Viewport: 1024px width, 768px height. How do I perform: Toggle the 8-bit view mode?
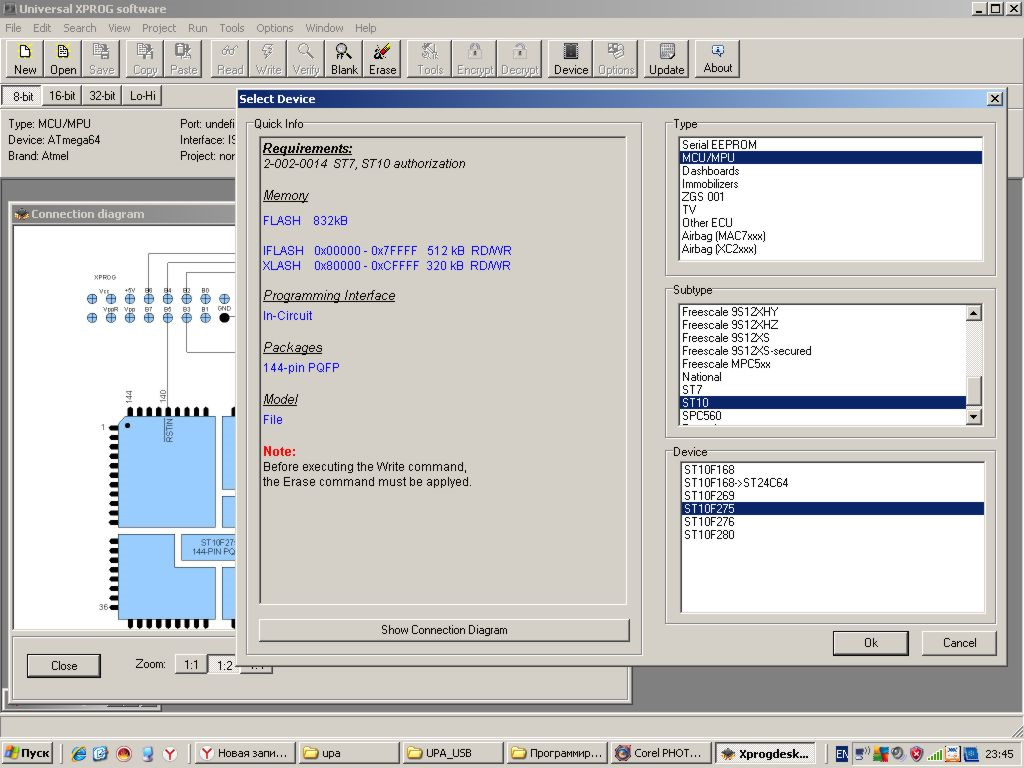(x=22, y=96)
